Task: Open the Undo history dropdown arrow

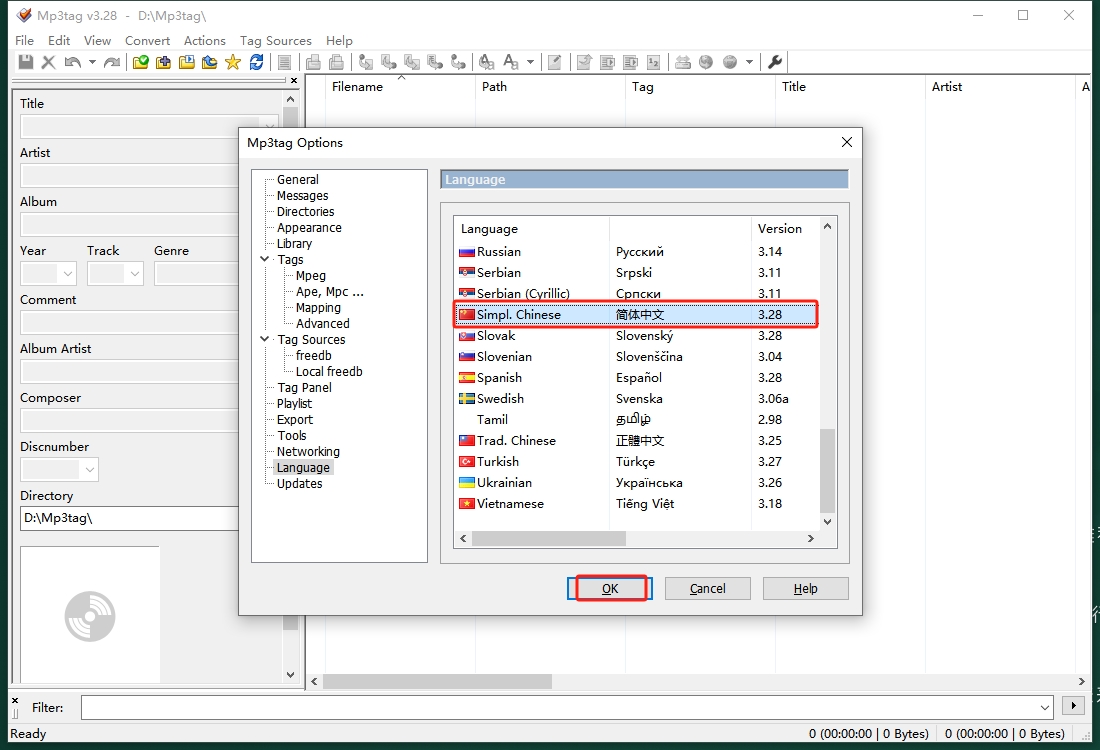Action: point(92,62)
